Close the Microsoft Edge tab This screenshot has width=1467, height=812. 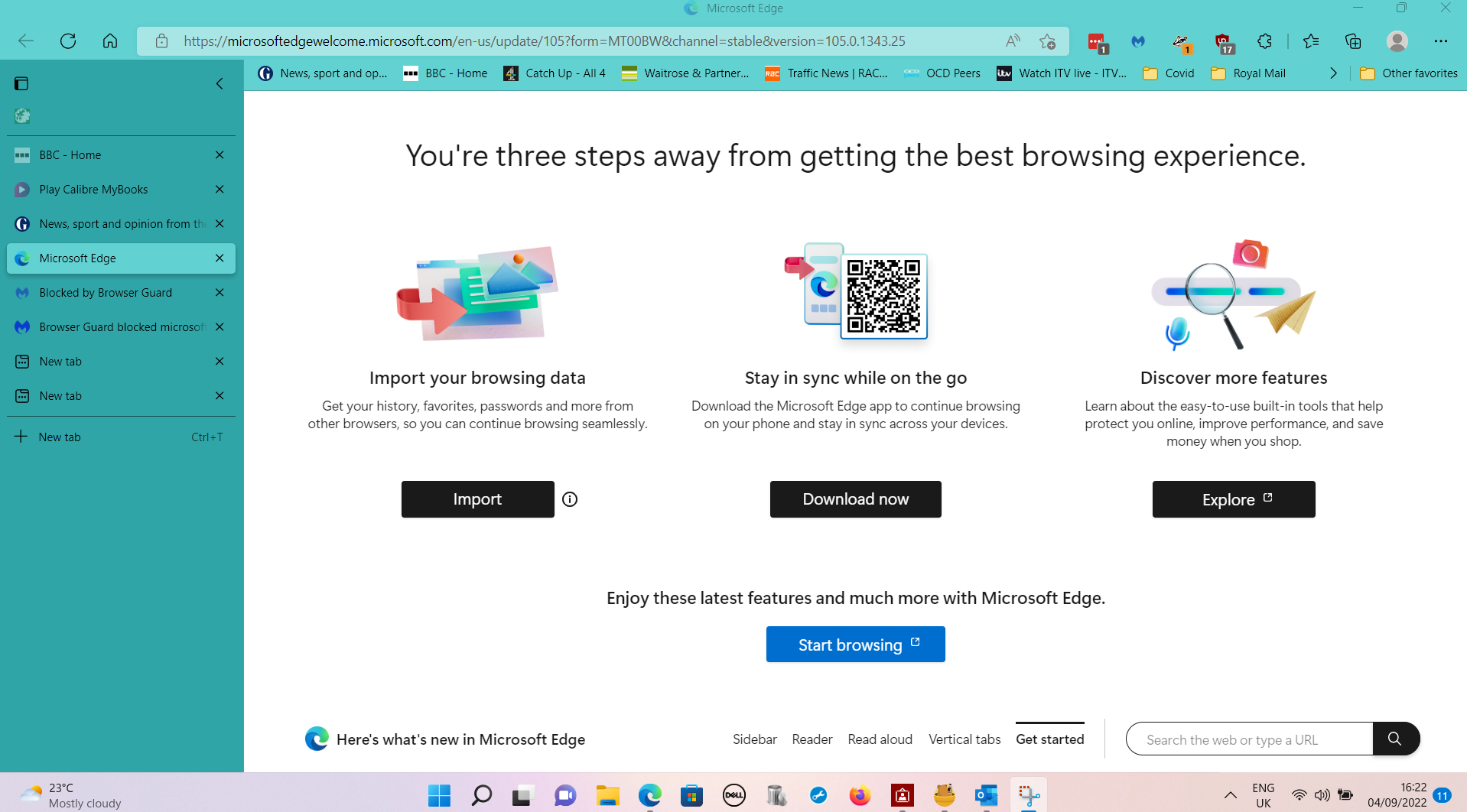[220, 258]
